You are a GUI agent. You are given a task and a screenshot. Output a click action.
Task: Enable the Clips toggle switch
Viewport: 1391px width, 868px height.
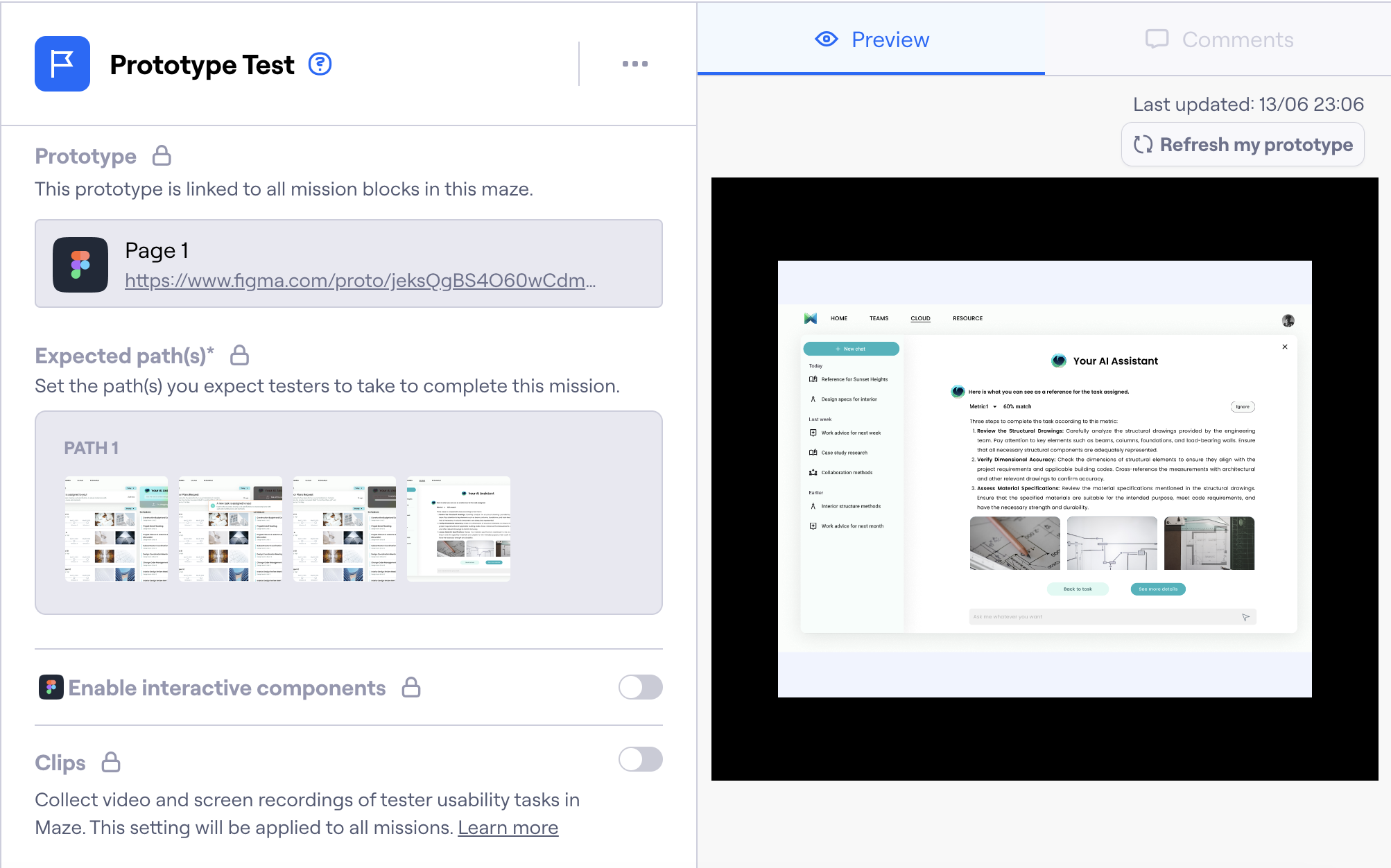click(640, 759)
